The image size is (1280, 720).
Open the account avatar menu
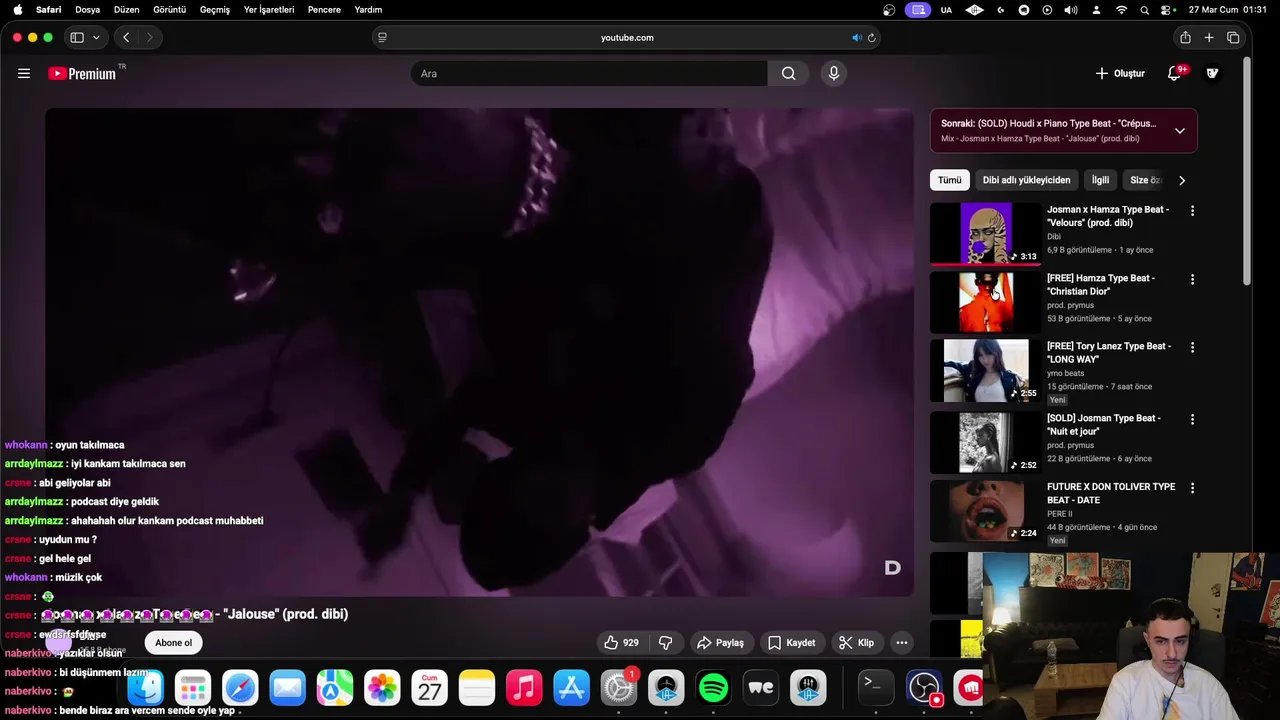point(1212,73)
